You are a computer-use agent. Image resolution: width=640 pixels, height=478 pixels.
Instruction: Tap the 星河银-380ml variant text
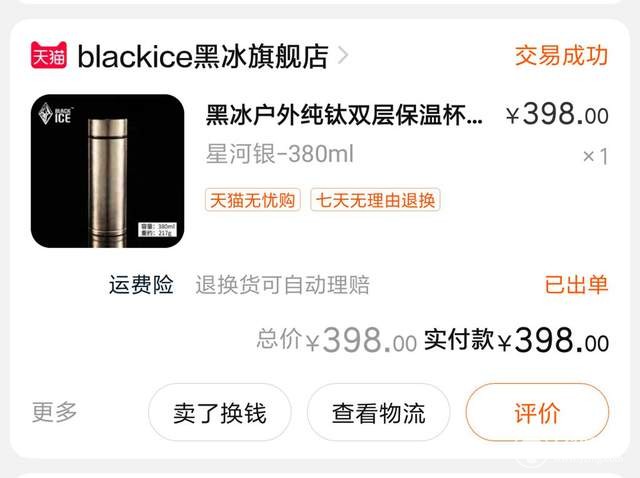[x=280, y=154]
